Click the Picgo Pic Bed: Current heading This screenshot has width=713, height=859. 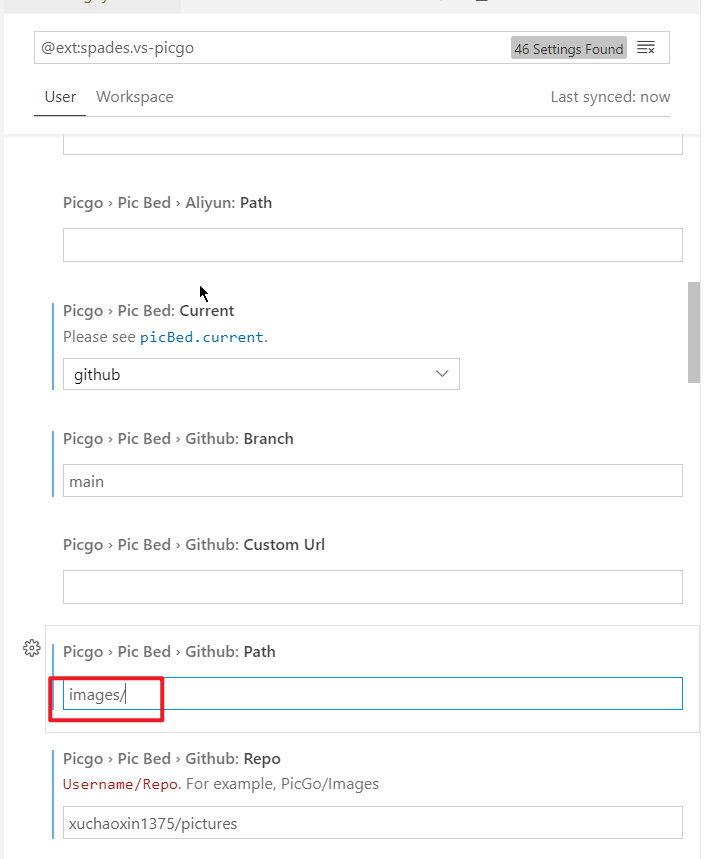pos(149,311)
